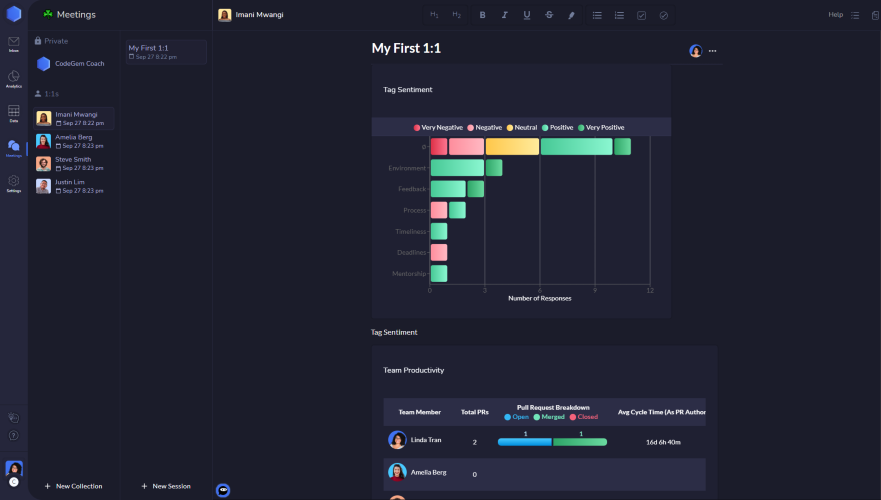Select the highlighter tool
This screenshot has width=881, height=500.
pyautogui.click(x=571, y=15)
